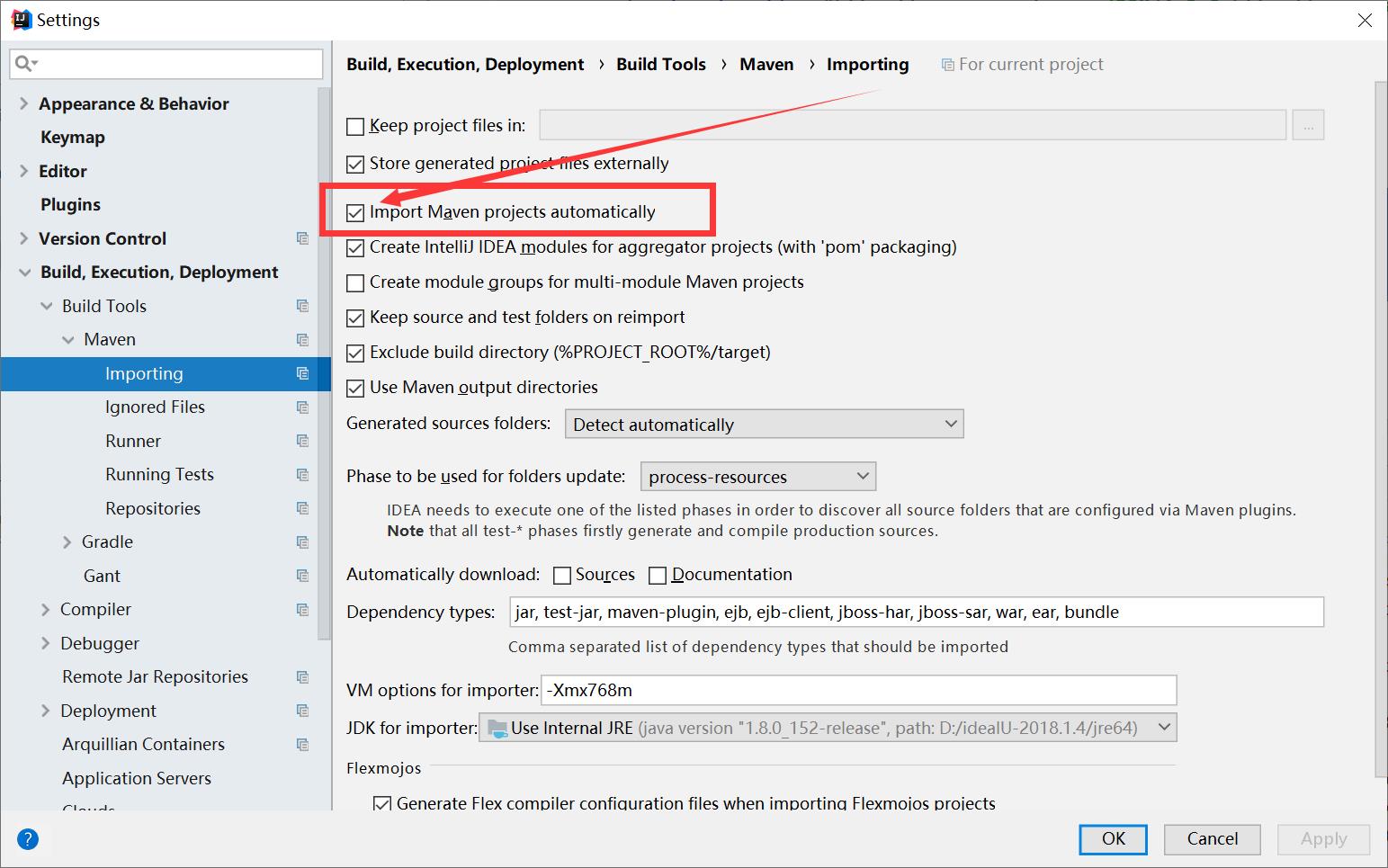Toggle Create IntelliJ IDEA modules for aggregator projects
This screenshot has height=868, width=1388.
[355, 247]
